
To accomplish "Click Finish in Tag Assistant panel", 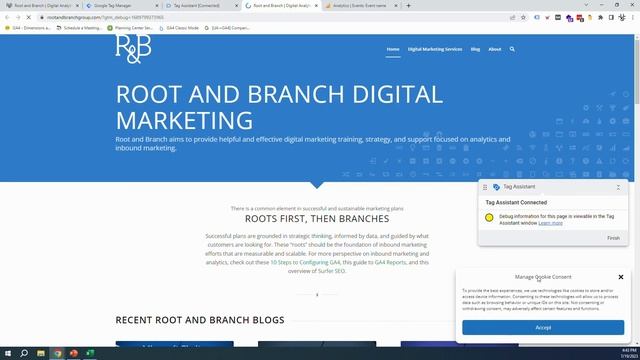I will tap(613, 238).
